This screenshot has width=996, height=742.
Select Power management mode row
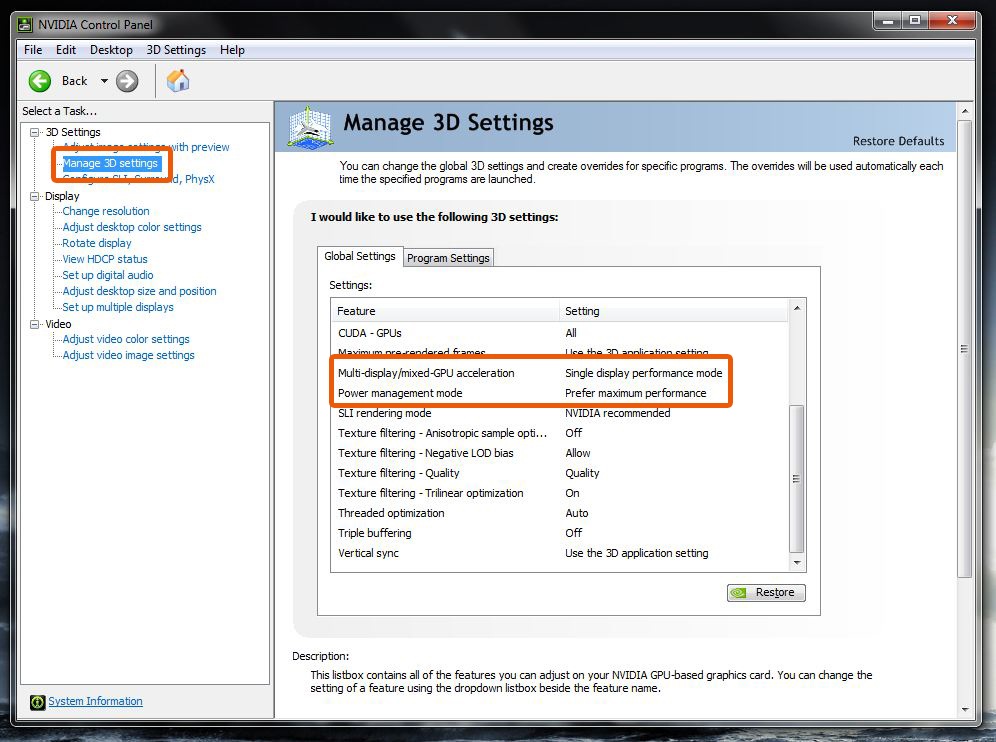coord(560,393)
